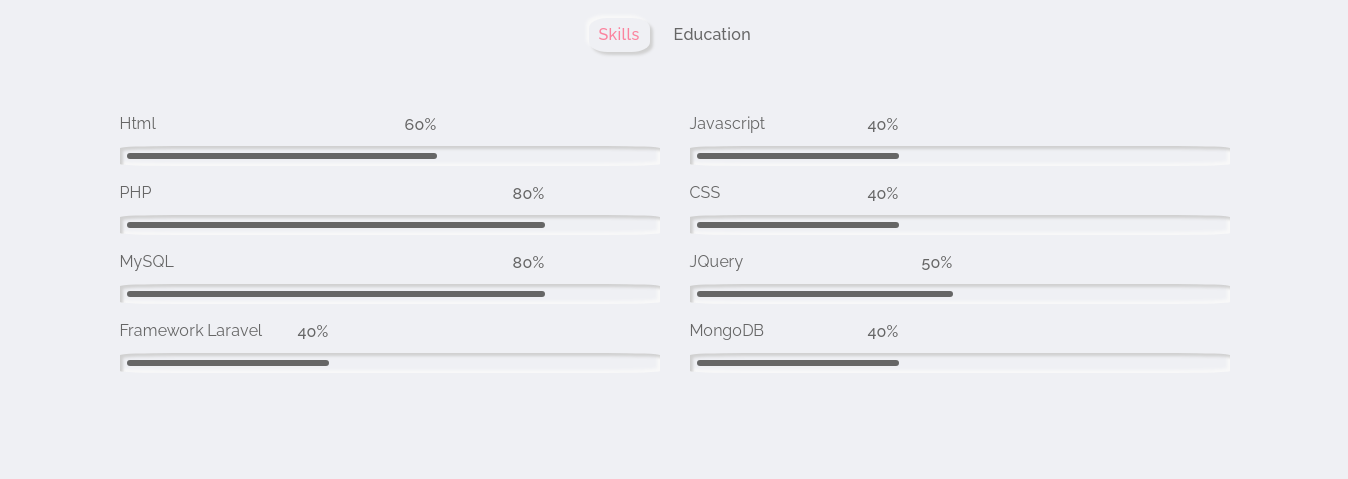Screen dimensions: 1348x479
Task: Click the Javascript skill label
Action: [x=727, y=124]
